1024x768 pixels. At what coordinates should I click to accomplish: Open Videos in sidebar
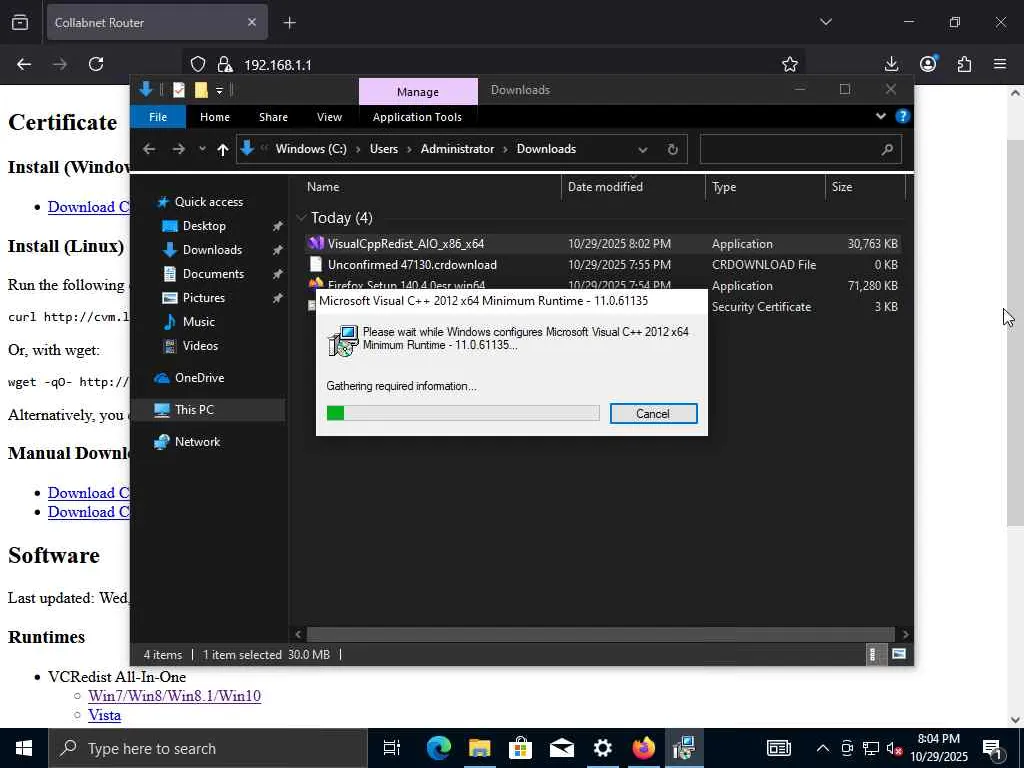click(x=200, y=346)
